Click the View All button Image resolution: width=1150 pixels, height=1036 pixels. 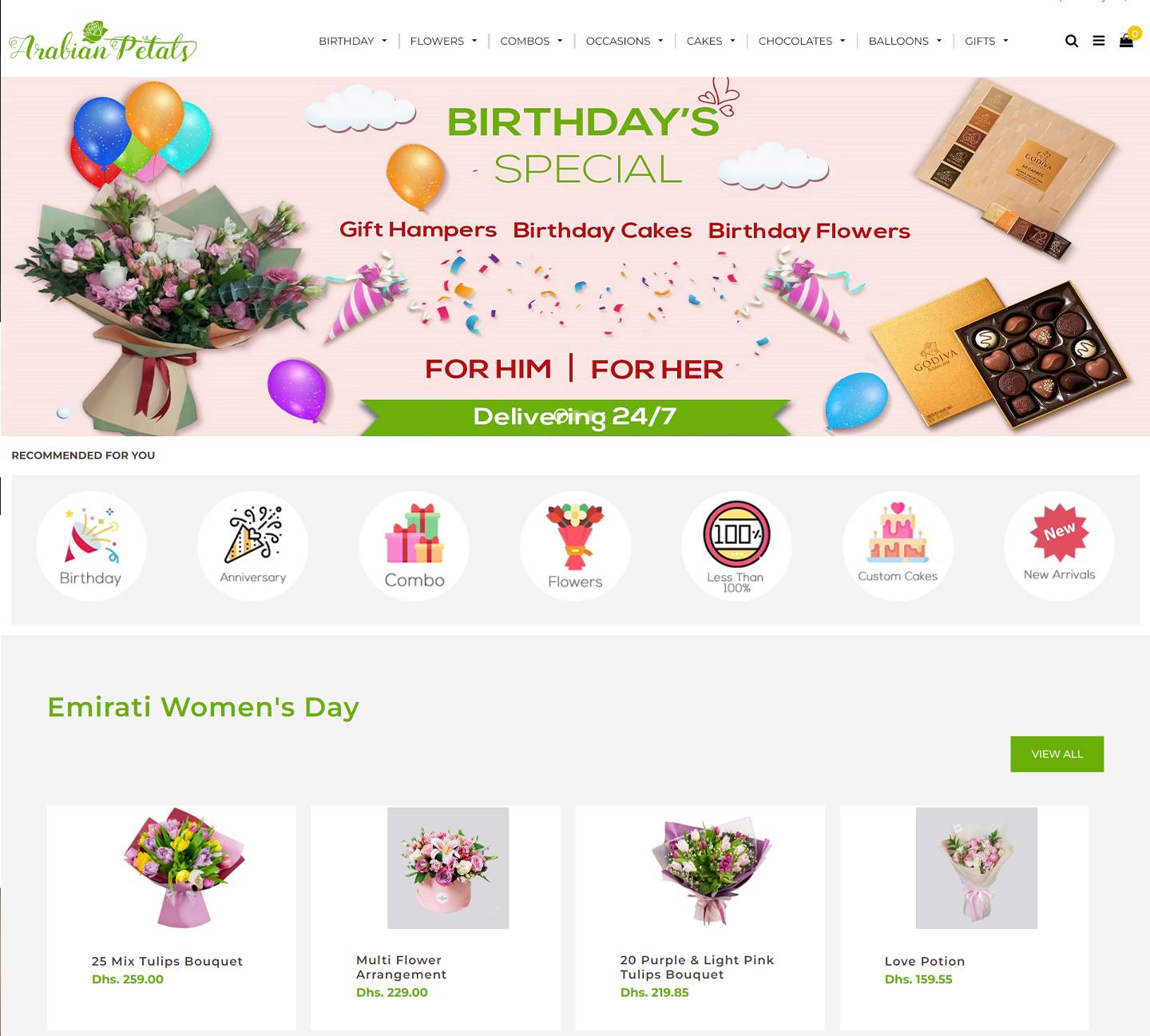click(1057, 754)
